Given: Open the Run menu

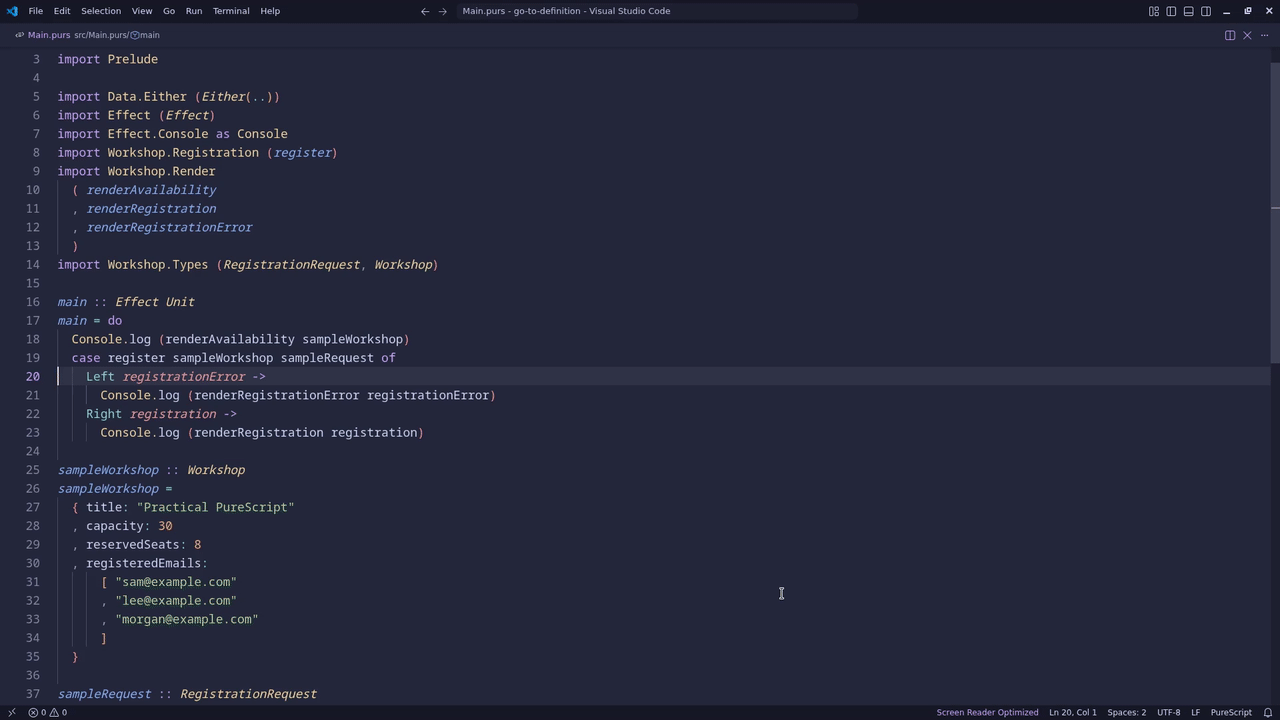Looking at the screenshot, I should tap(194, 11).
